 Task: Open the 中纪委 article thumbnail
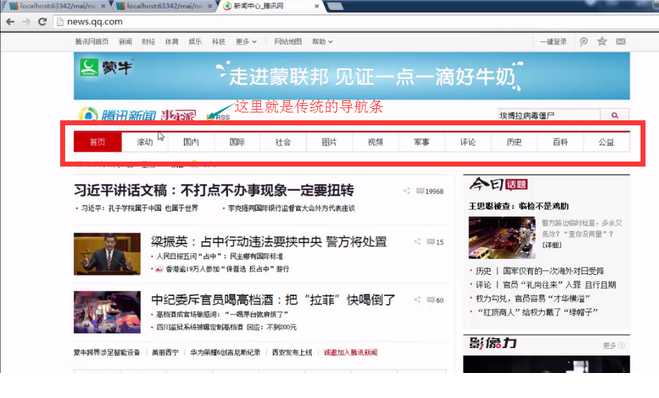(x=107, y=312)
